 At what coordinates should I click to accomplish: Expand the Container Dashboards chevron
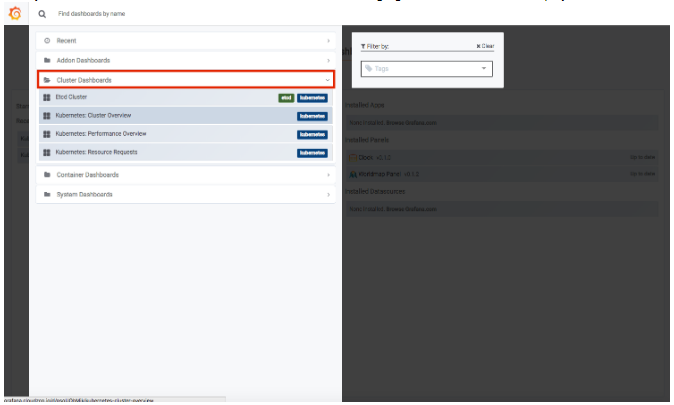click(328, 175)
